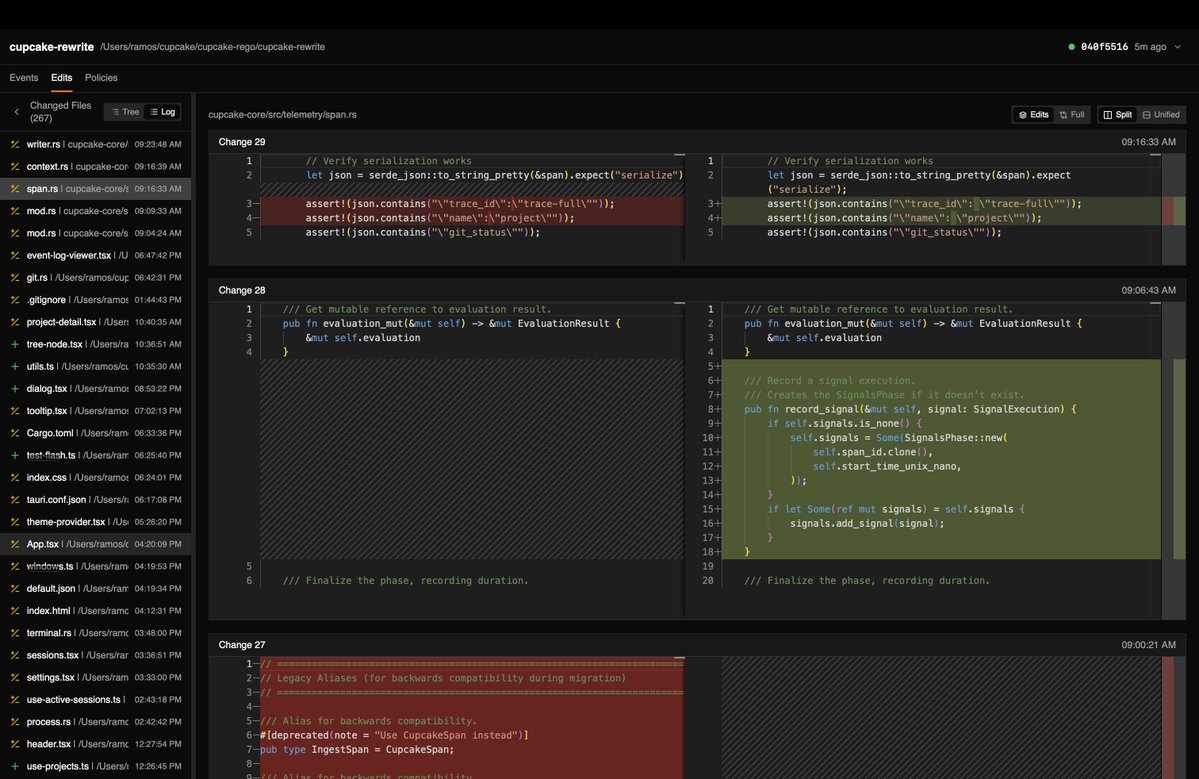Click the modified icon beside Cargo.toml
Viewport: 1199px width, 779px height.
coord(15,433)
